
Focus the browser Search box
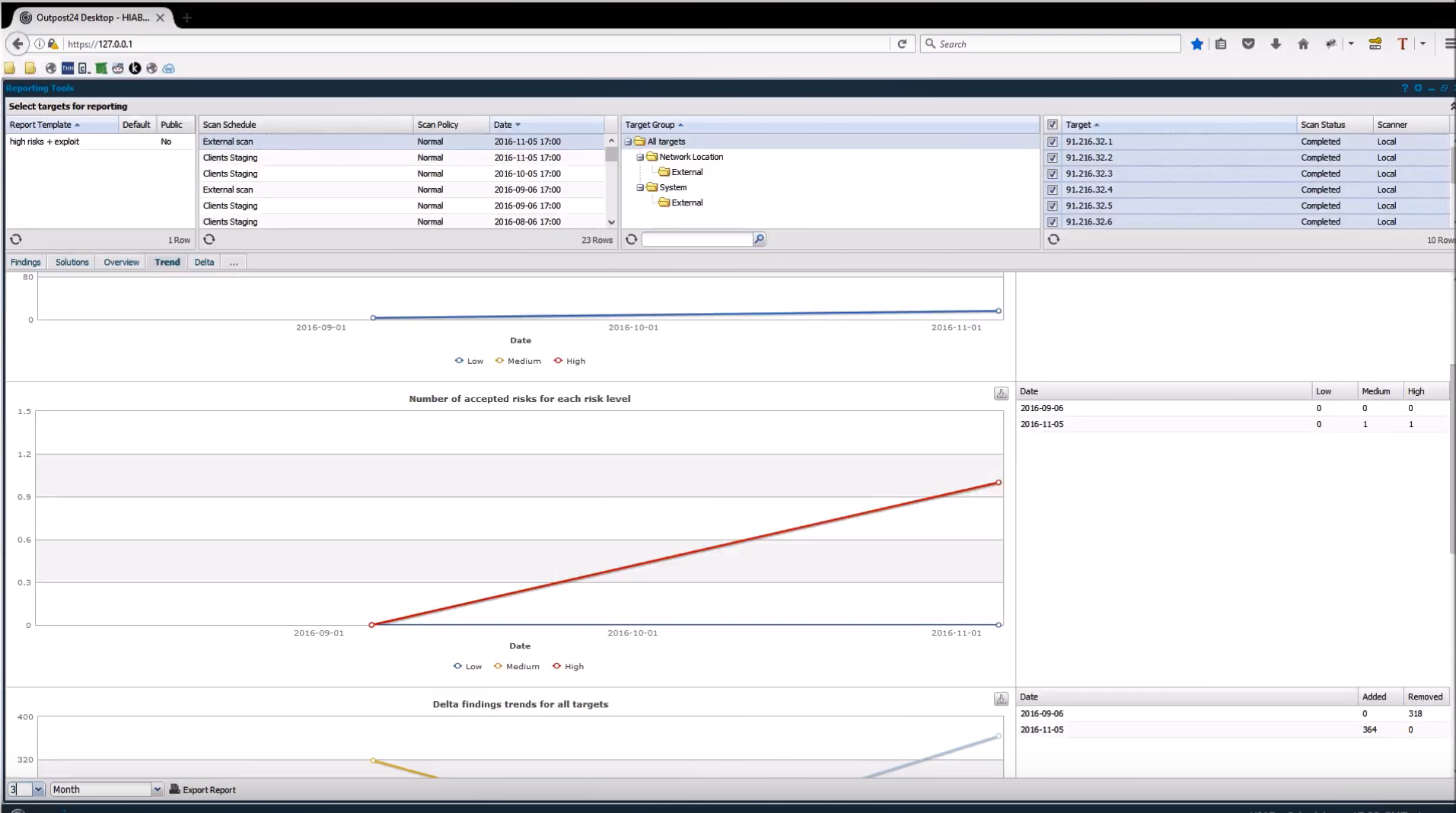tap(1050, 44)
